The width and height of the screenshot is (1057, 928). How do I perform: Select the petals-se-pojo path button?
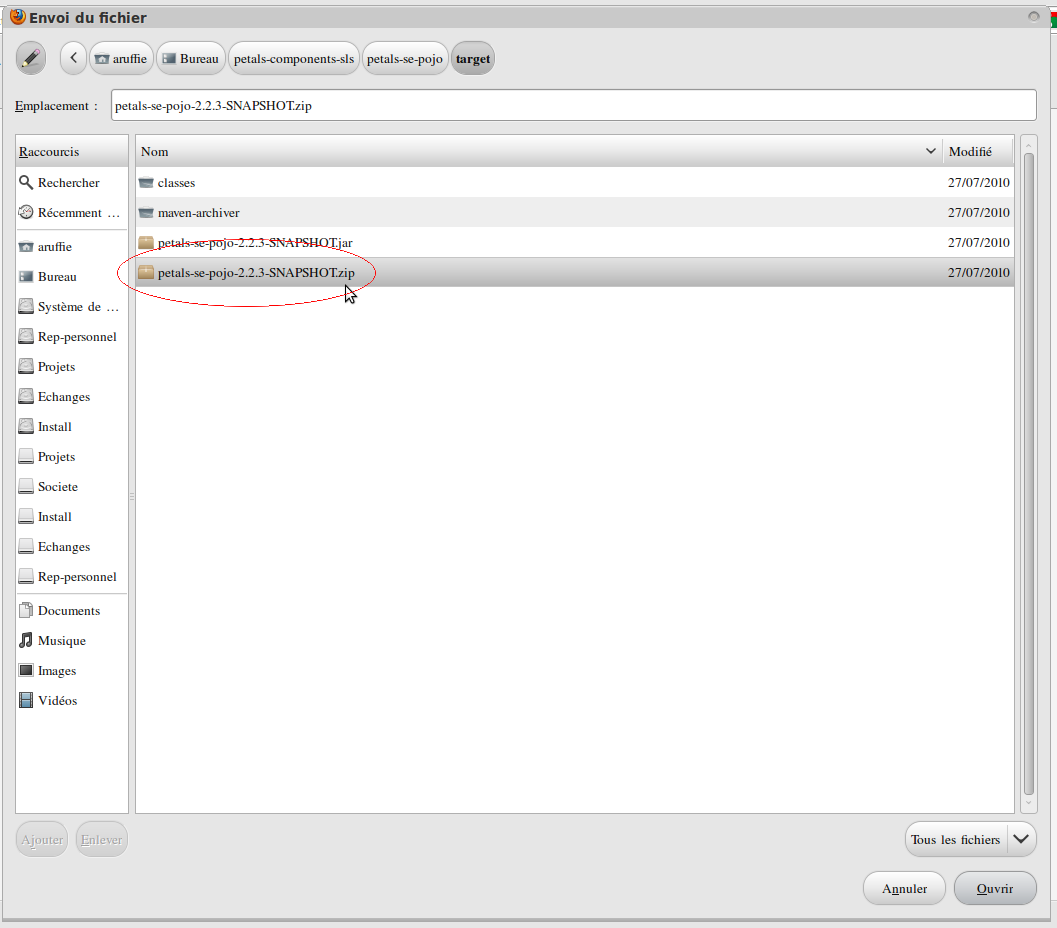click(x=405, y=58)
